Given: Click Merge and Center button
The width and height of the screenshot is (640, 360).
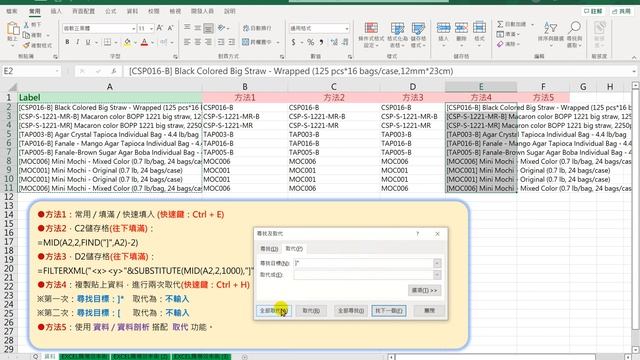Looking at the screenshot, I should coord(257,42).
